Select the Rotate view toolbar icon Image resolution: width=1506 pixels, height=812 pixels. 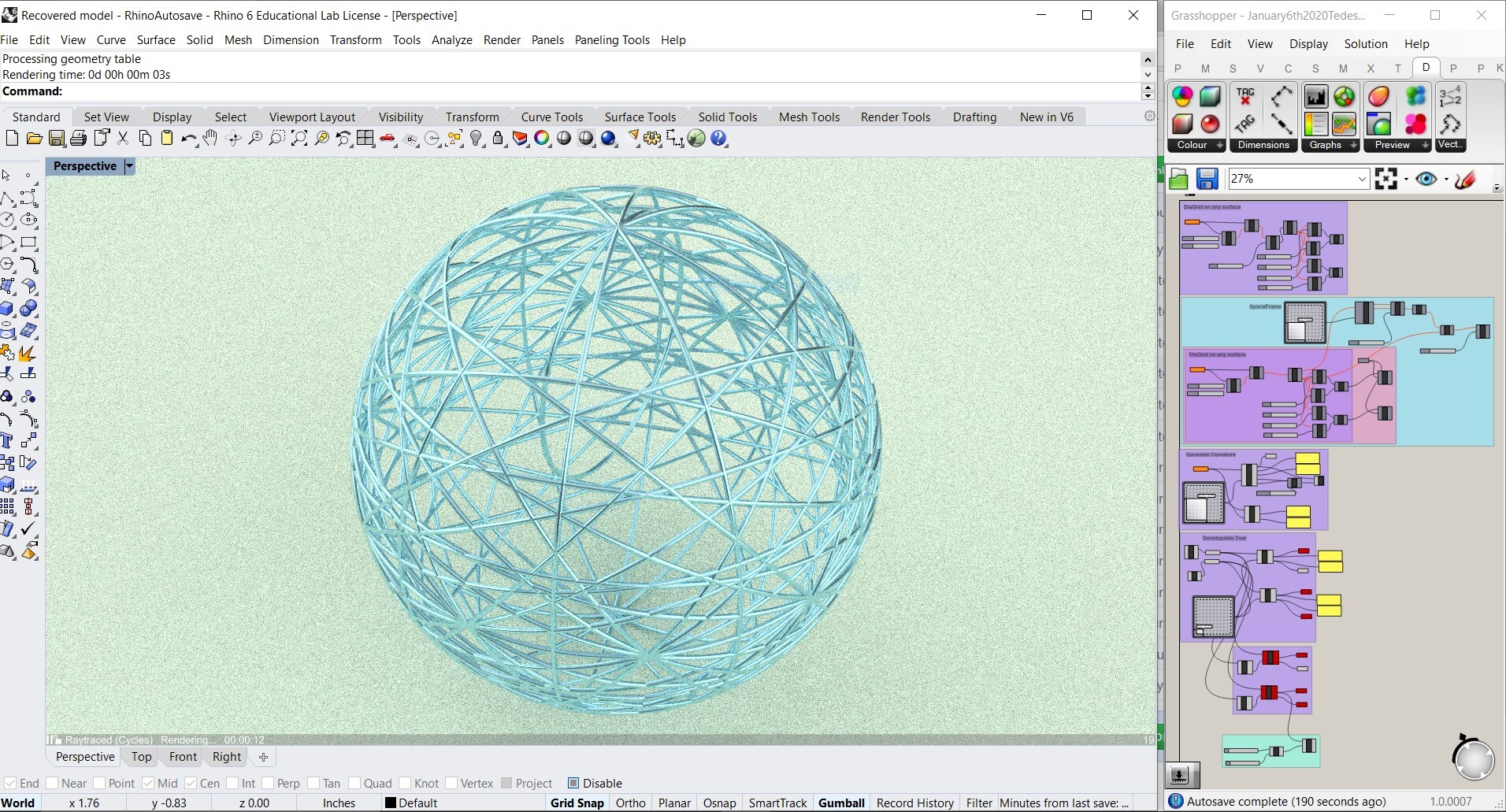pyautogui.click(x=233, y=139)
